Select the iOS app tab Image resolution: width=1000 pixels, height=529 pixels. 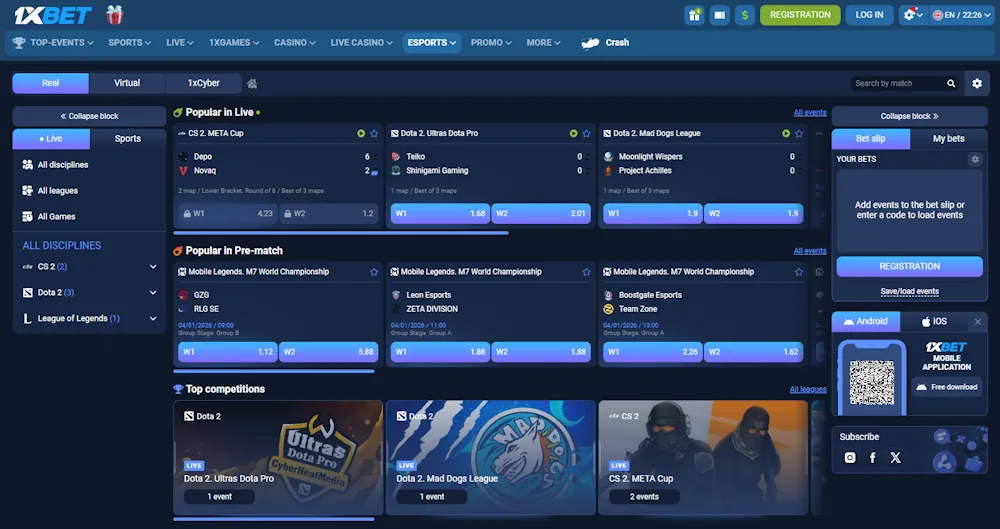[x=934, y=322]
